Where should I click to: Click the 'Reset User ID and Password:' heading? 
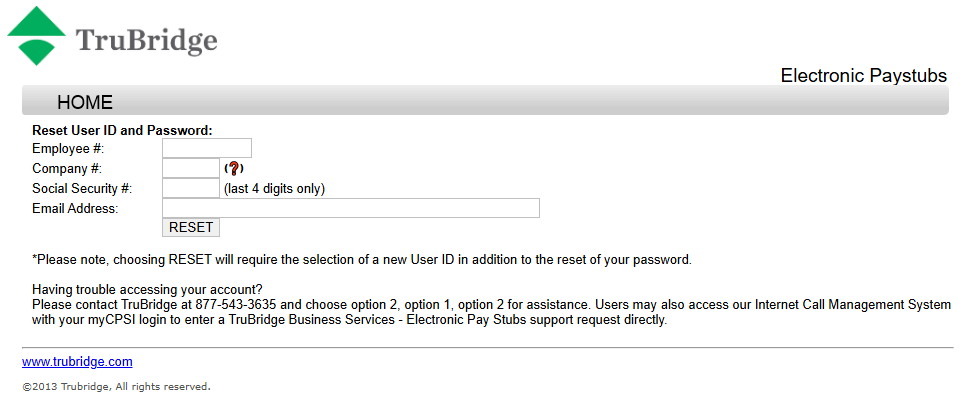122,130
